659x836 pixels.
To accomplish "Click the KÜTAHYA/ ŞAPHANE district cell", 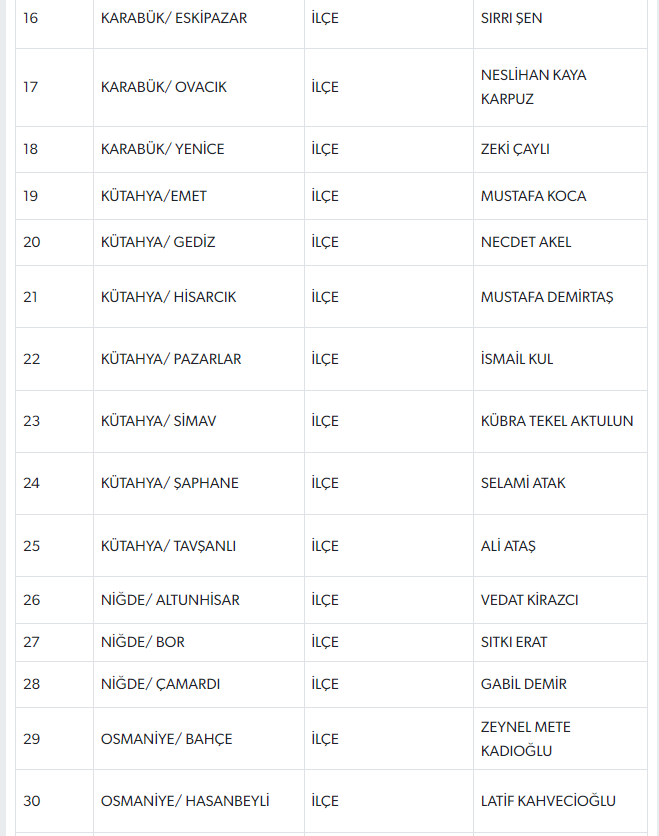I will click(198, 483).
